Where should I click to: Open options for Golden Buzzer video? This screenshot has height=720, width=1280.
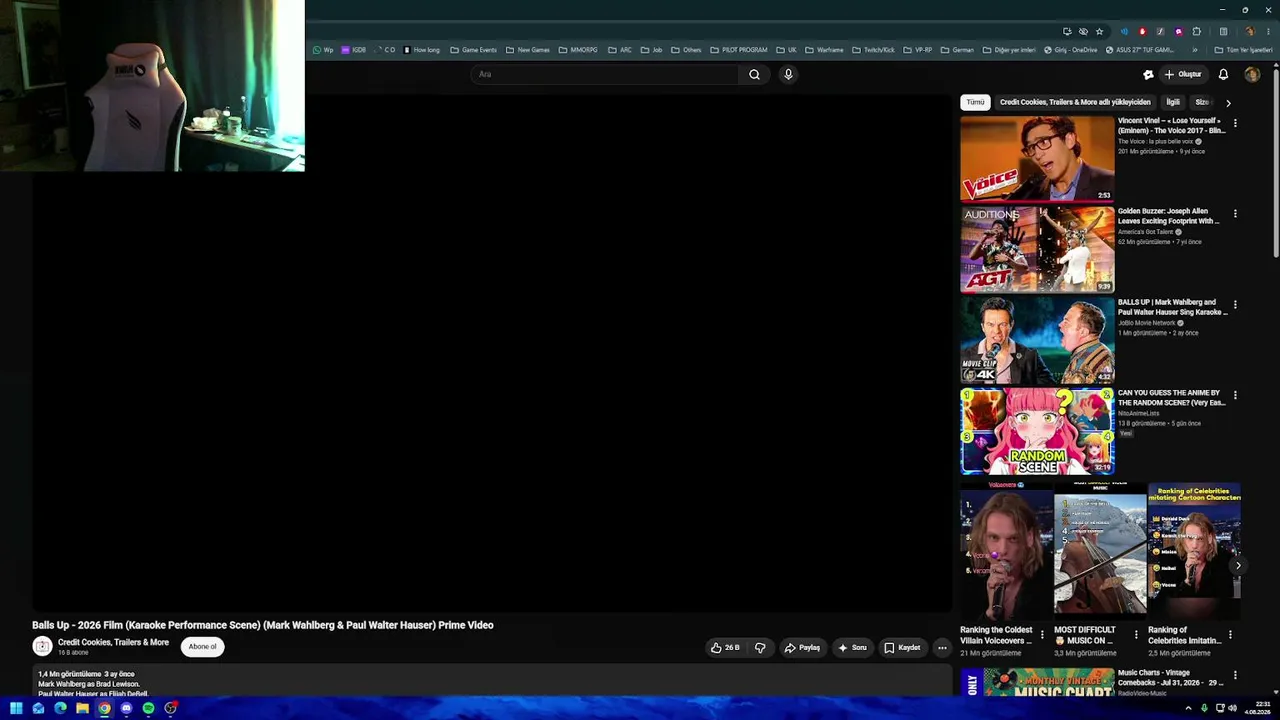1235,214
